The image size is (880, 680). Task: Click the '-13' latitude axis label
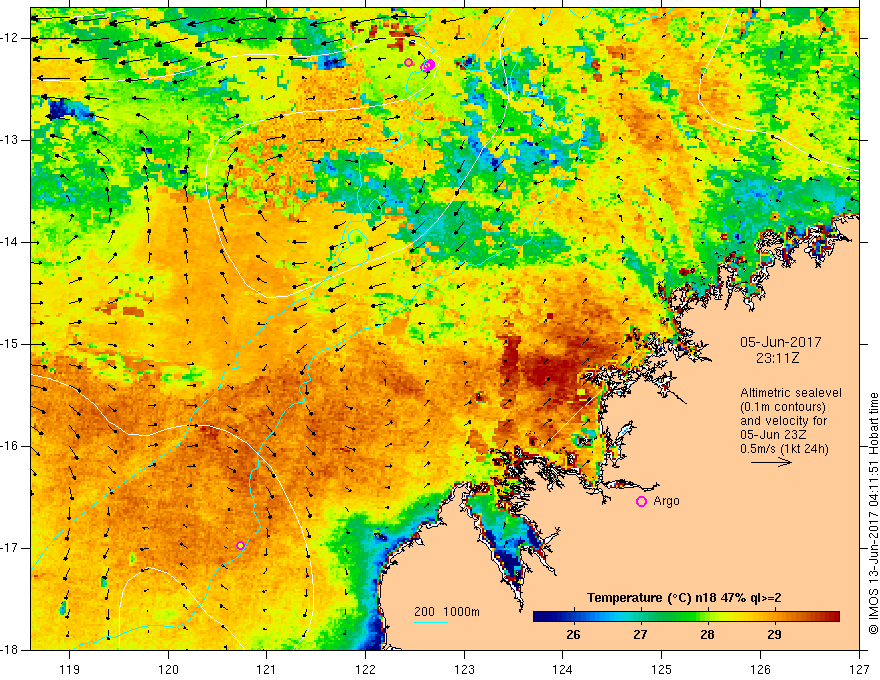pyautogui.click(x=11, y=140)
